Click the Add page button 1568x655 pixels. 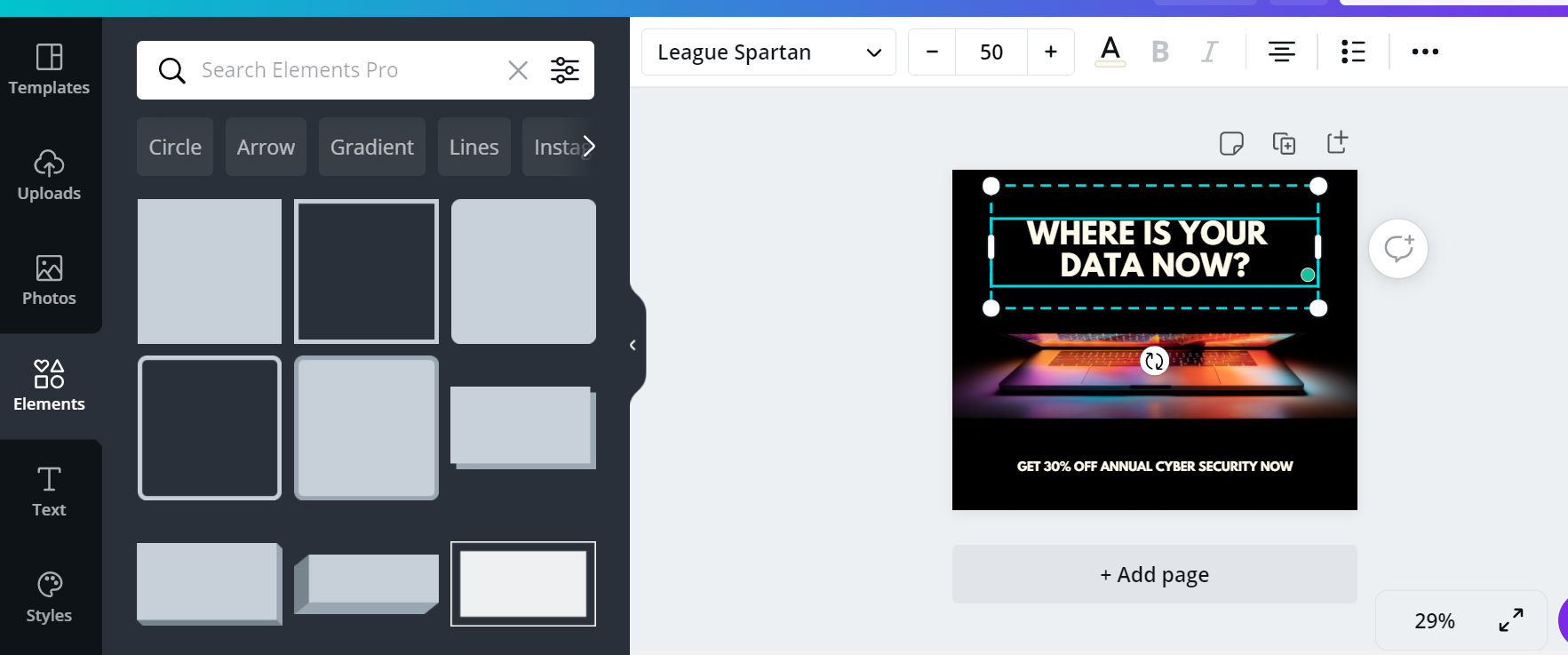click(1154, 574)
